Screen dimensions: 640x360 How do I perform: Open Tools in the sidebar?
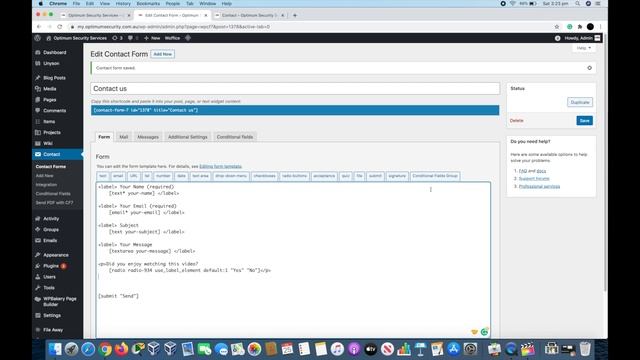pyautogui.click(x=49, y=288)
